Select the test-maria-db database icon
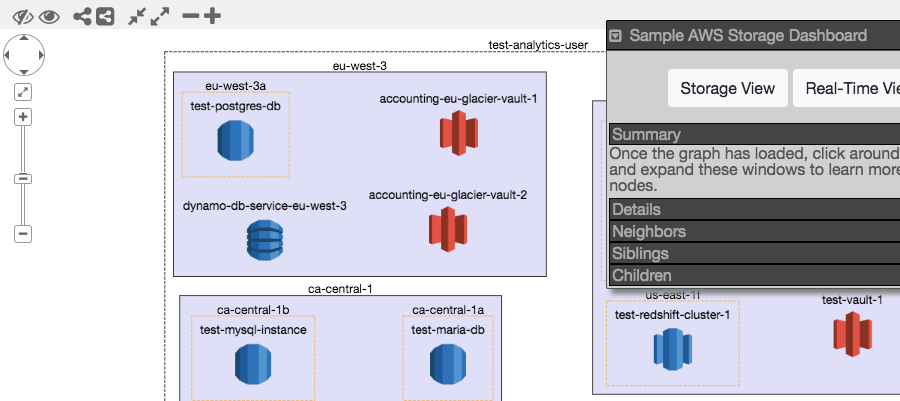Viewport: 900px width, 401px height. pos(448,364)
